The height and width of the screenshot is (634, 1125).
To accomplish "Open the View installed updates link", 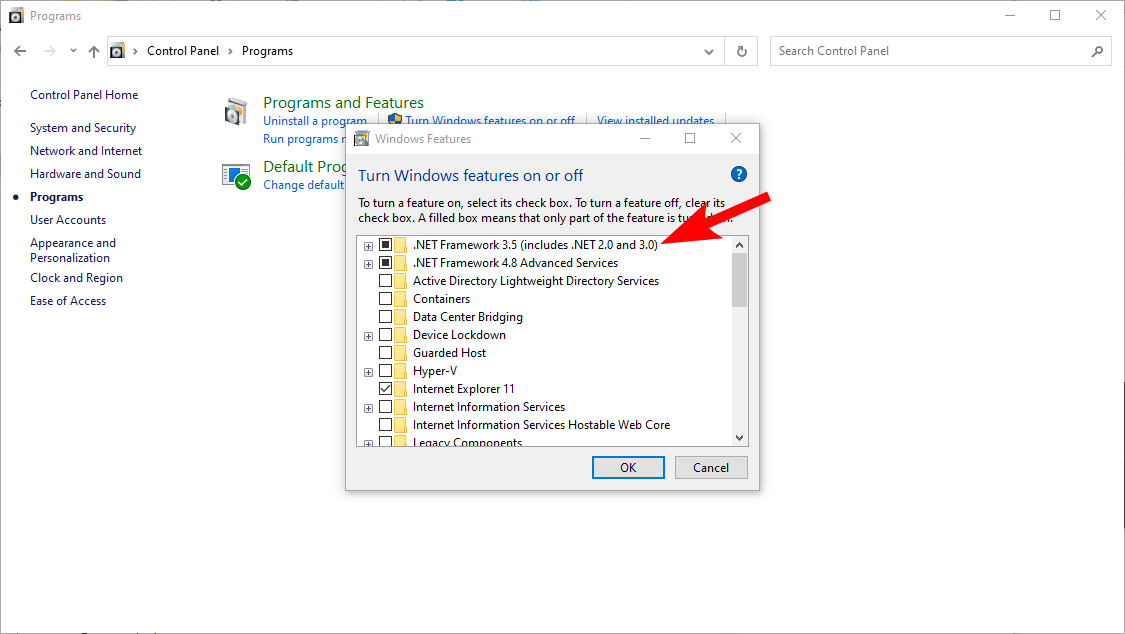I will coord(655,120).
